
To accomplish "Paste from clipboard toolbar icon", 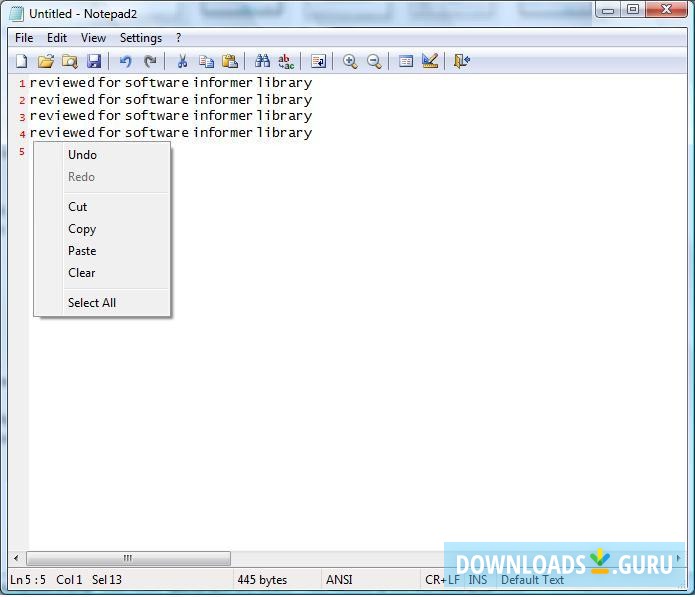I will [230, 61].
